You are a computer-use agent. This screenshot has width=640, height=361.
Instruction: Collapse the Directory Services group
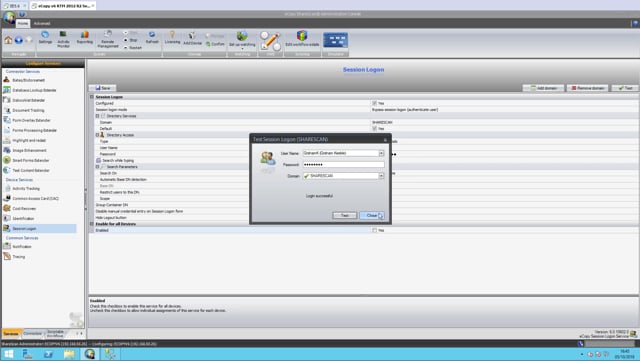point(97,116)
